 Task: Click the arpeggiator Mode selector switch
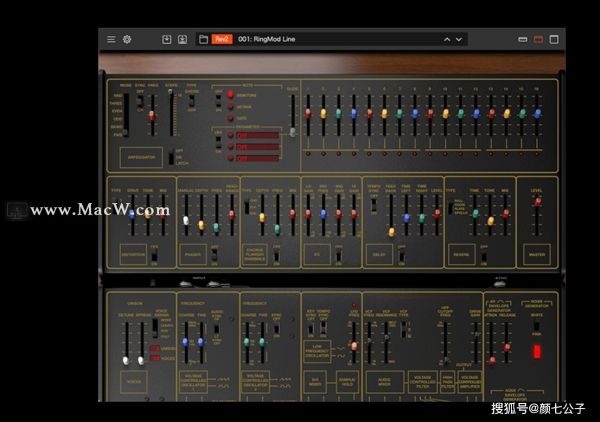click(126, 115)
